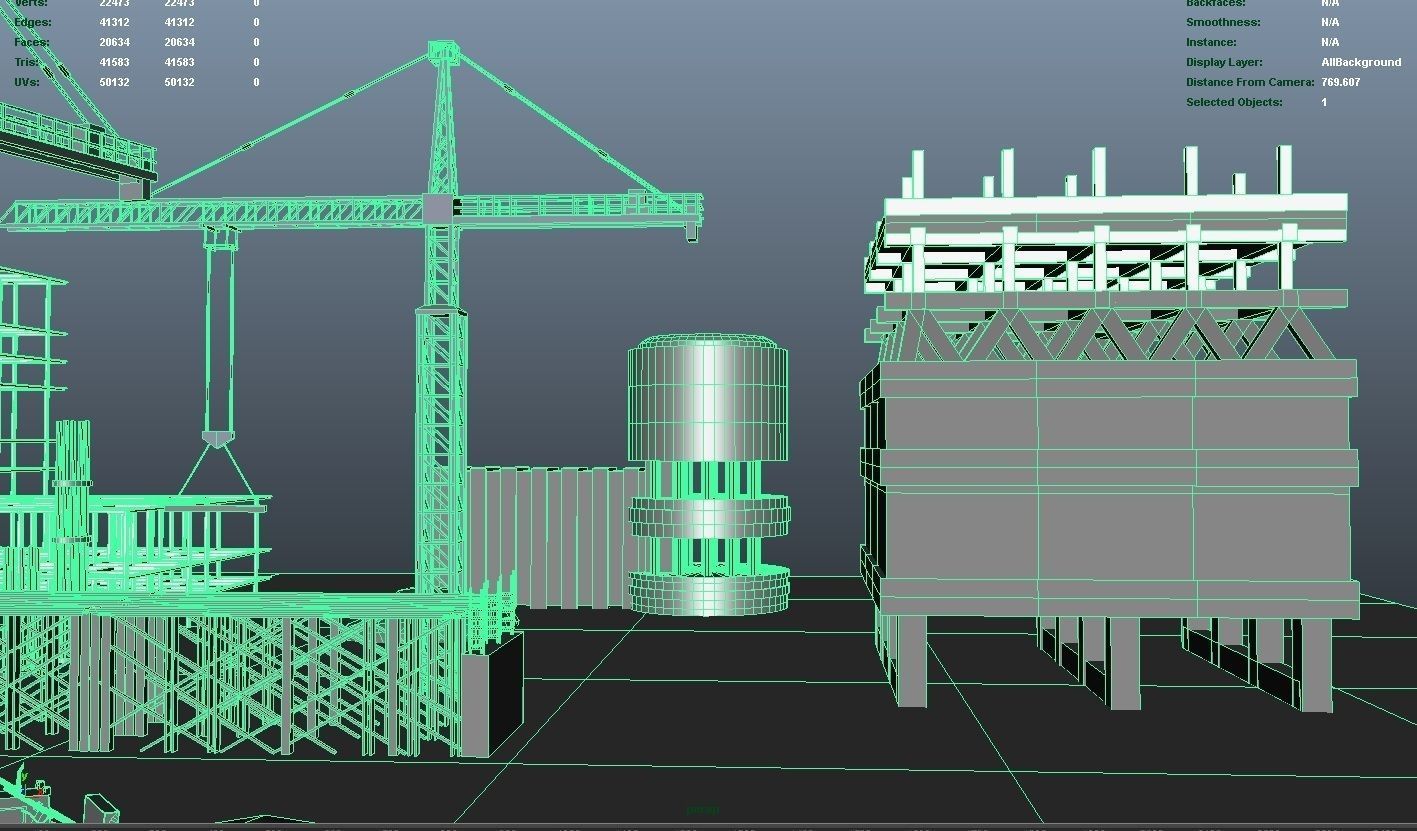
Task: Click the Selected Objects label
Action: point(1234,102)
